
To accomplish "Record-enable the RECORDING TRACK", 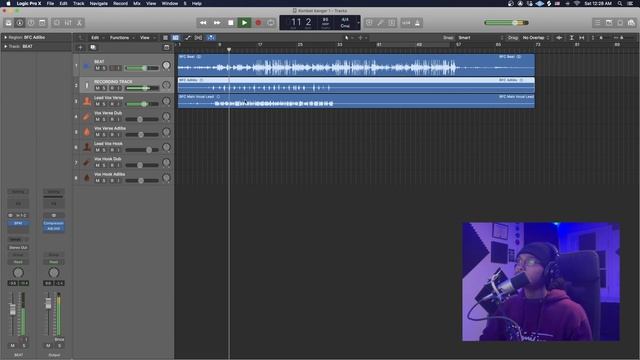I will 112,88.
